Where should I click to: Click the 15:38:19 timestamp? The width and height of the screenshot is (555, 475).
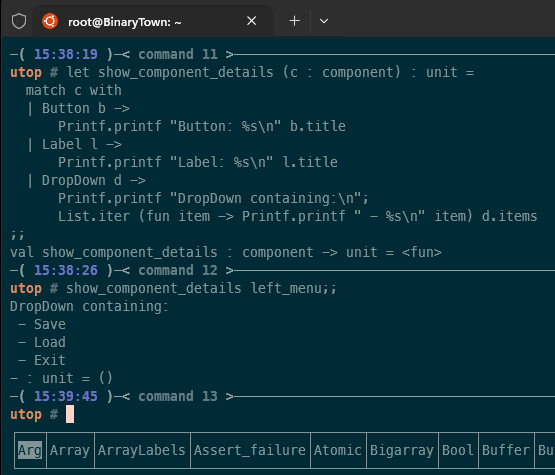click(x=66, y=54)
